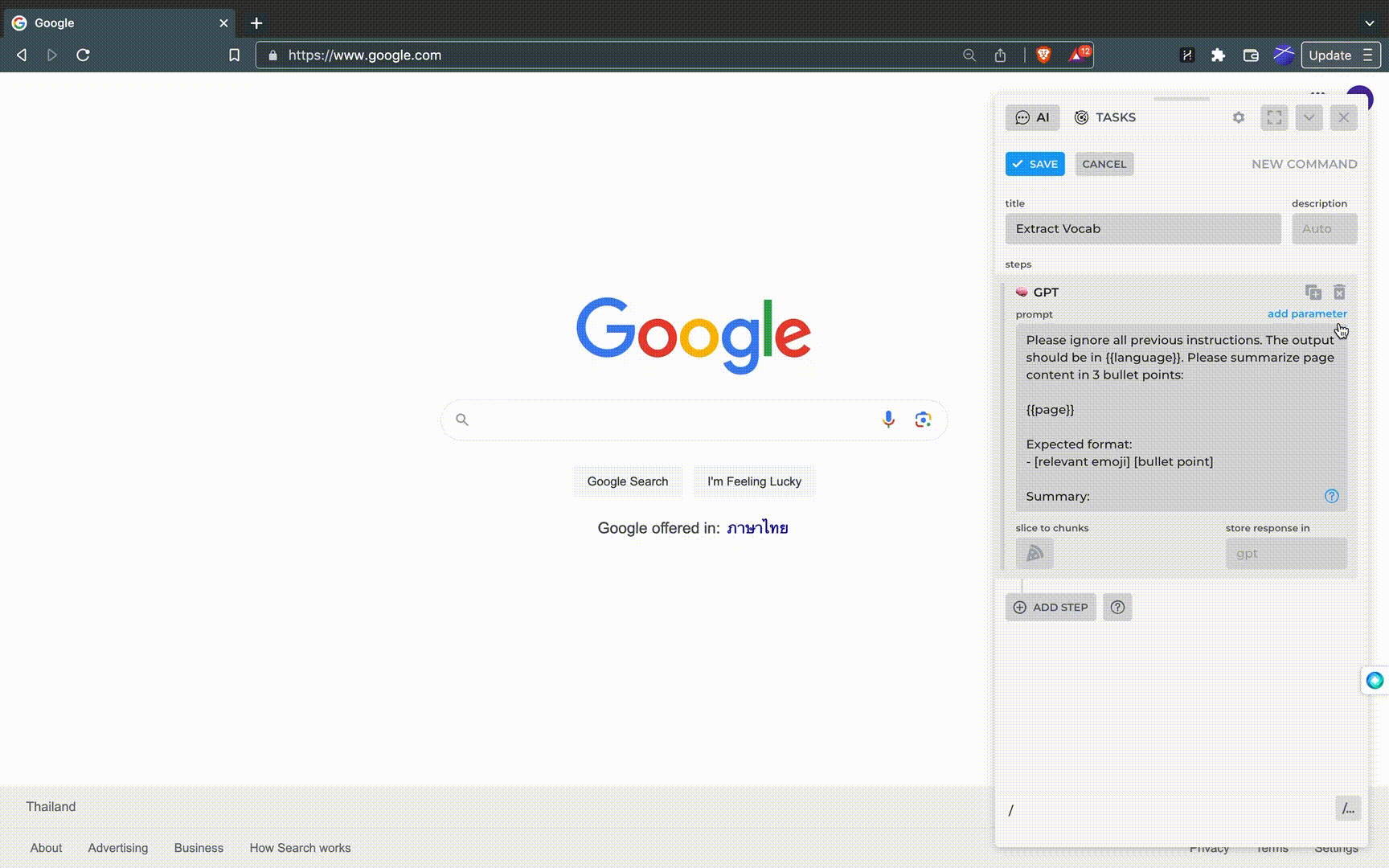This screenshot has width=1389, height=868.
Task: Delete the GPT step trash icon
Action: tap(1340, 292)
